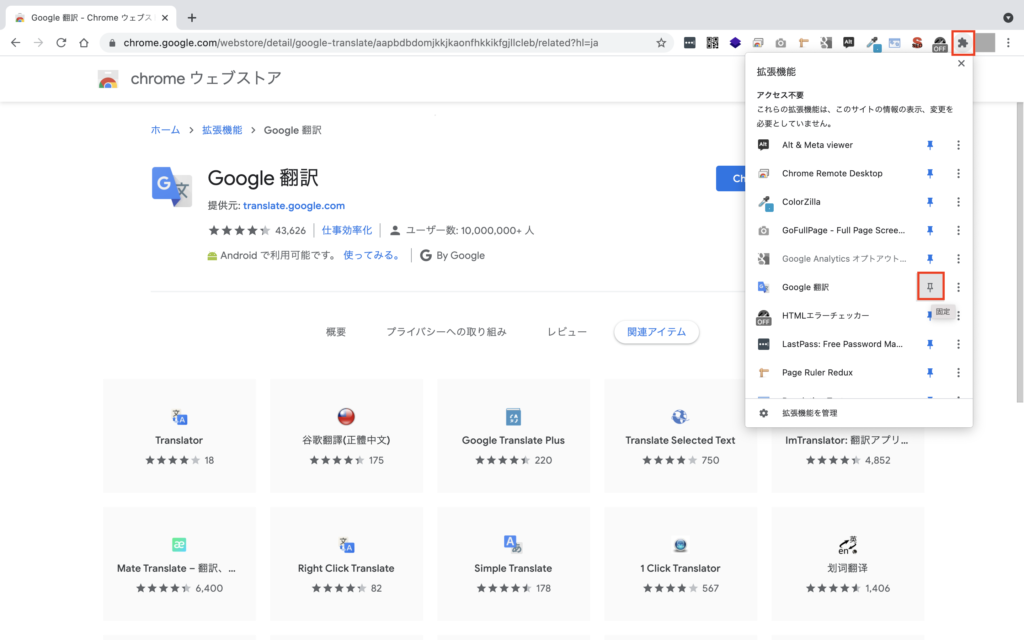Pick the ColorZilla eyedropper icon in the toolbar
1024x640 pixels.
pyautogui.click(x=872, y=44)
